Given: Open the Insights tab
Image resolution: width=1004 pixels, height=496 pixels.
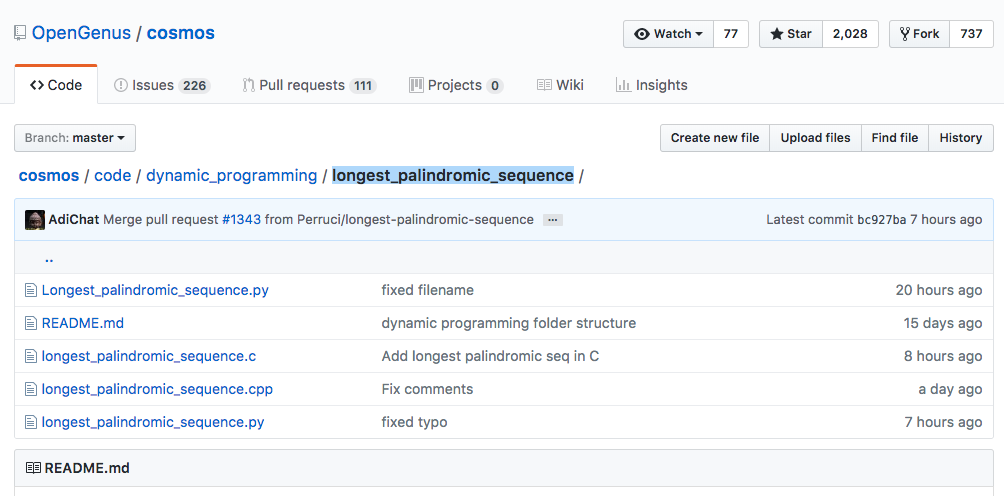Looking at the screenshot, I should pyautogui.click(x=651, y=85).
